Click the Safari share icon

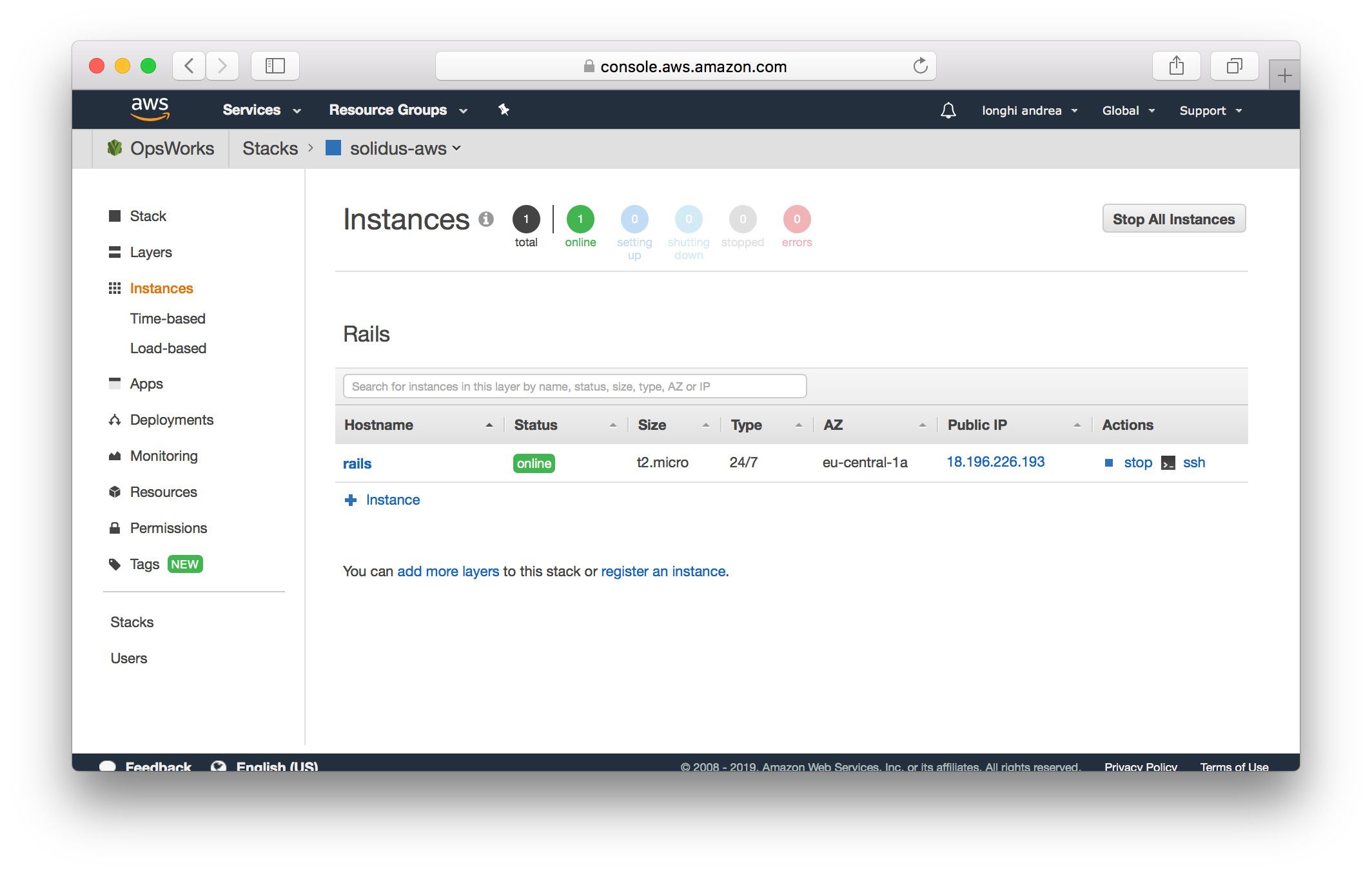coord(1176,66)
